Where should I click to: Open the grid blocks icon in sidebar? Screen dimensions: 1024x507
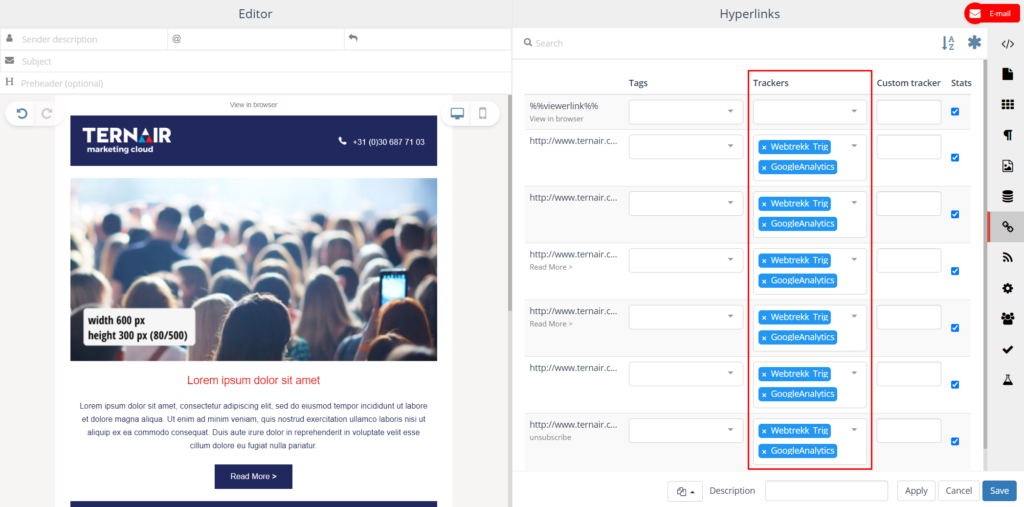(1007, 105)
